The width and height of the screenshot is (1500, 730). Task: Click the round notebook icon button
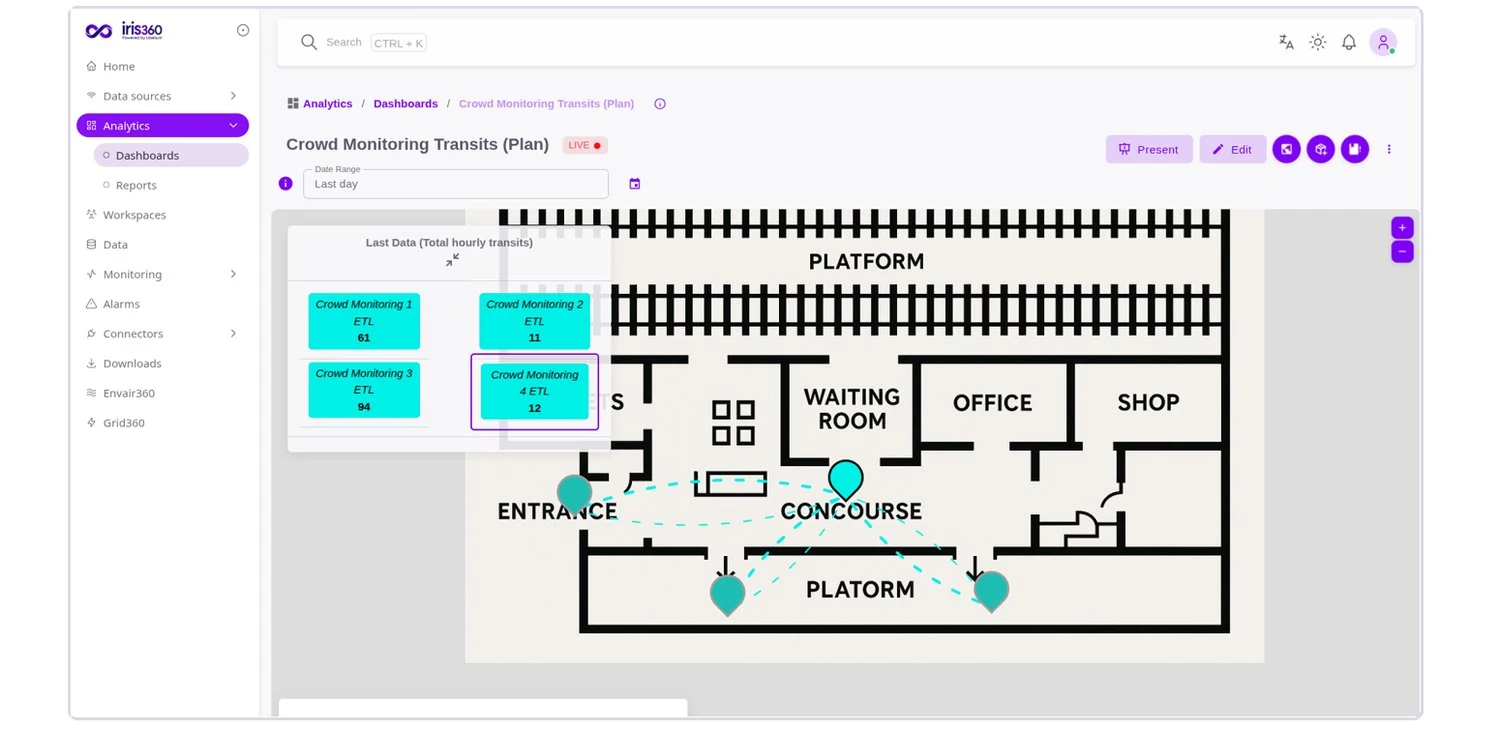point(1355,149)
